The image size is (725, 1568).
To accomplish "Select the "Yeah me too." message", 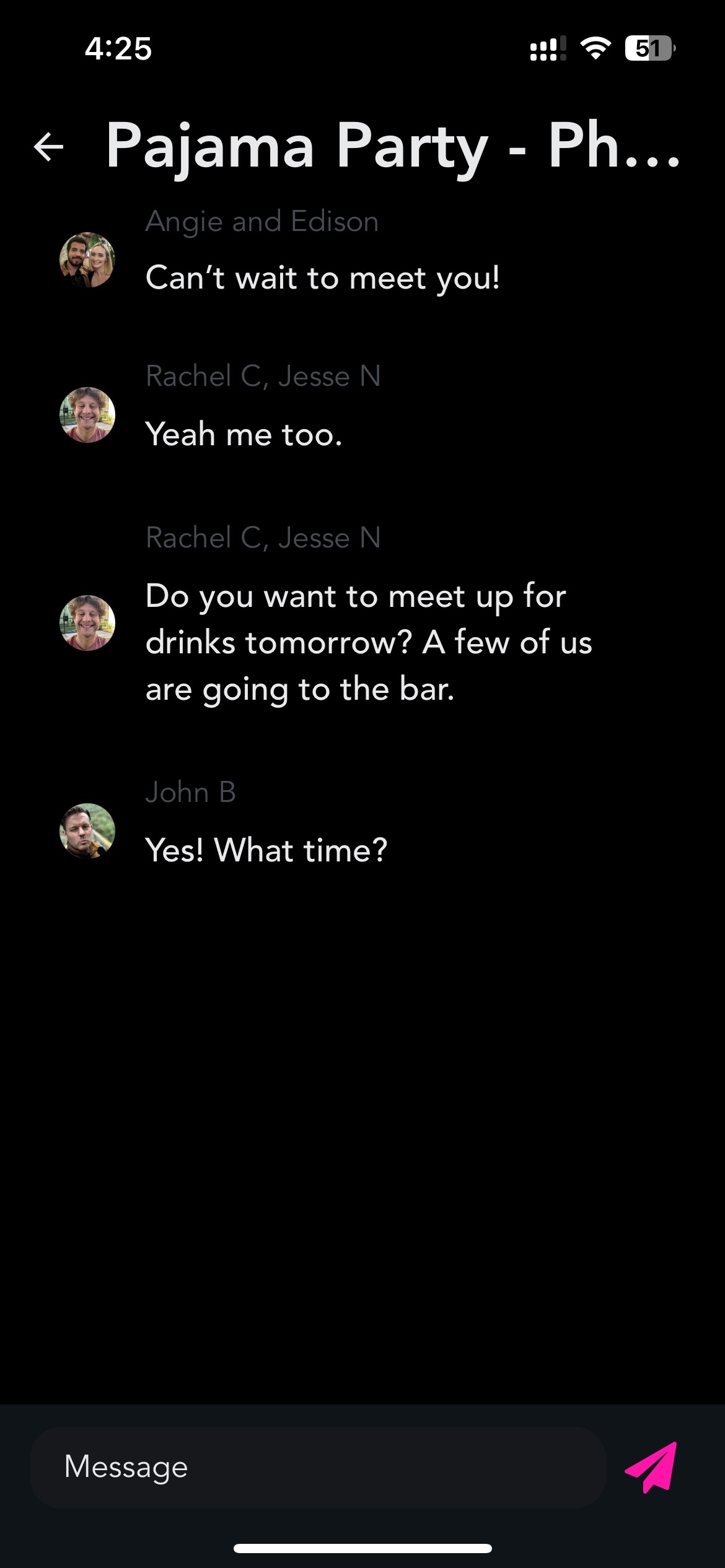I will (x=244, y=434).
